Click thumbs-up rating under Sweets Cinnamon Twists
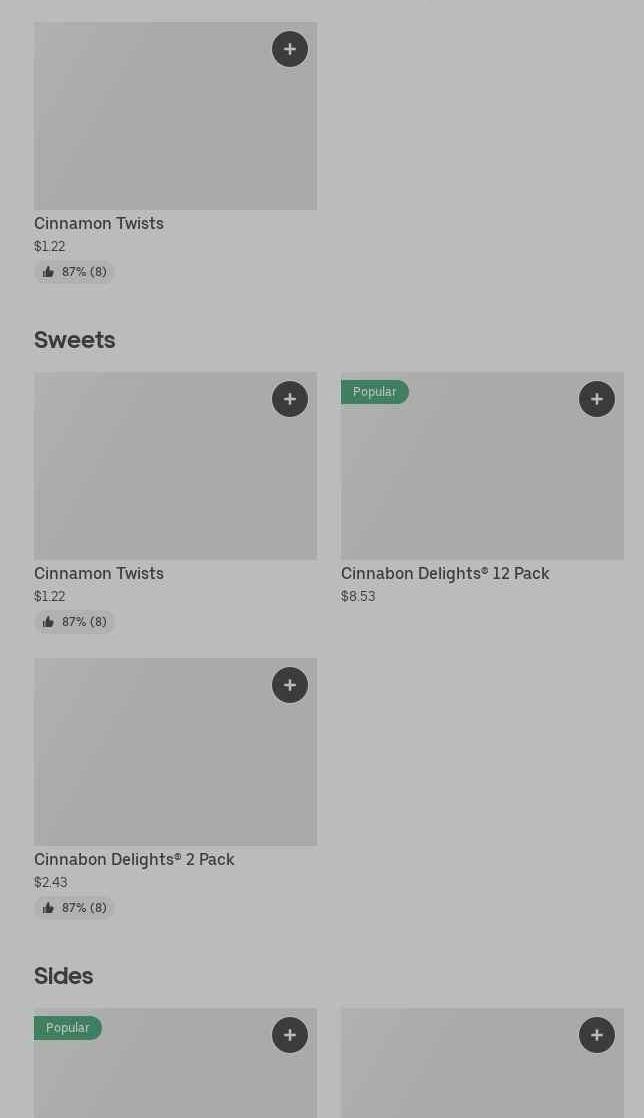 (75, 622)
